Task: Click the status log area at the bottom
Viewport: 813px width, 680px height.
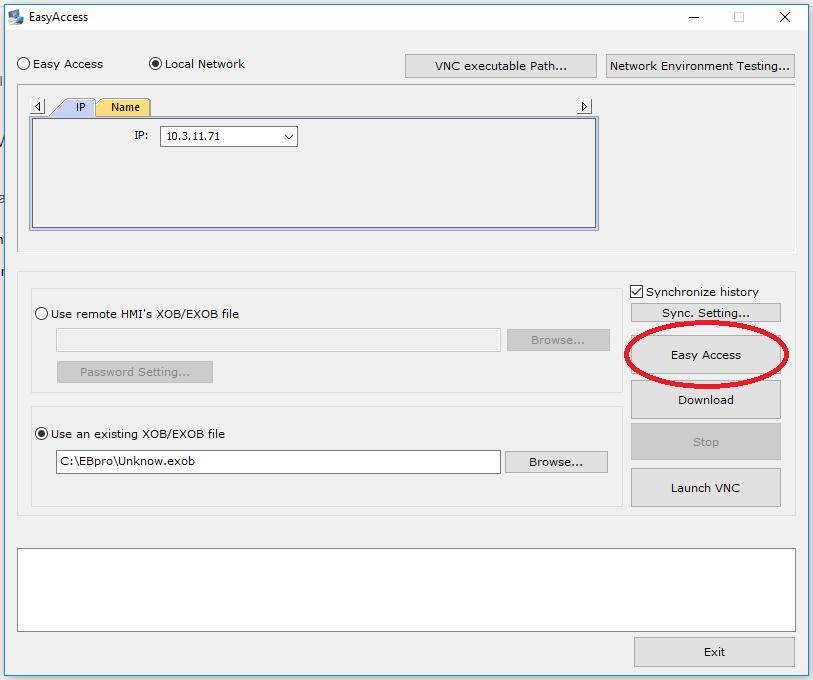Action: pyautogui.click(x=406, y=590)
